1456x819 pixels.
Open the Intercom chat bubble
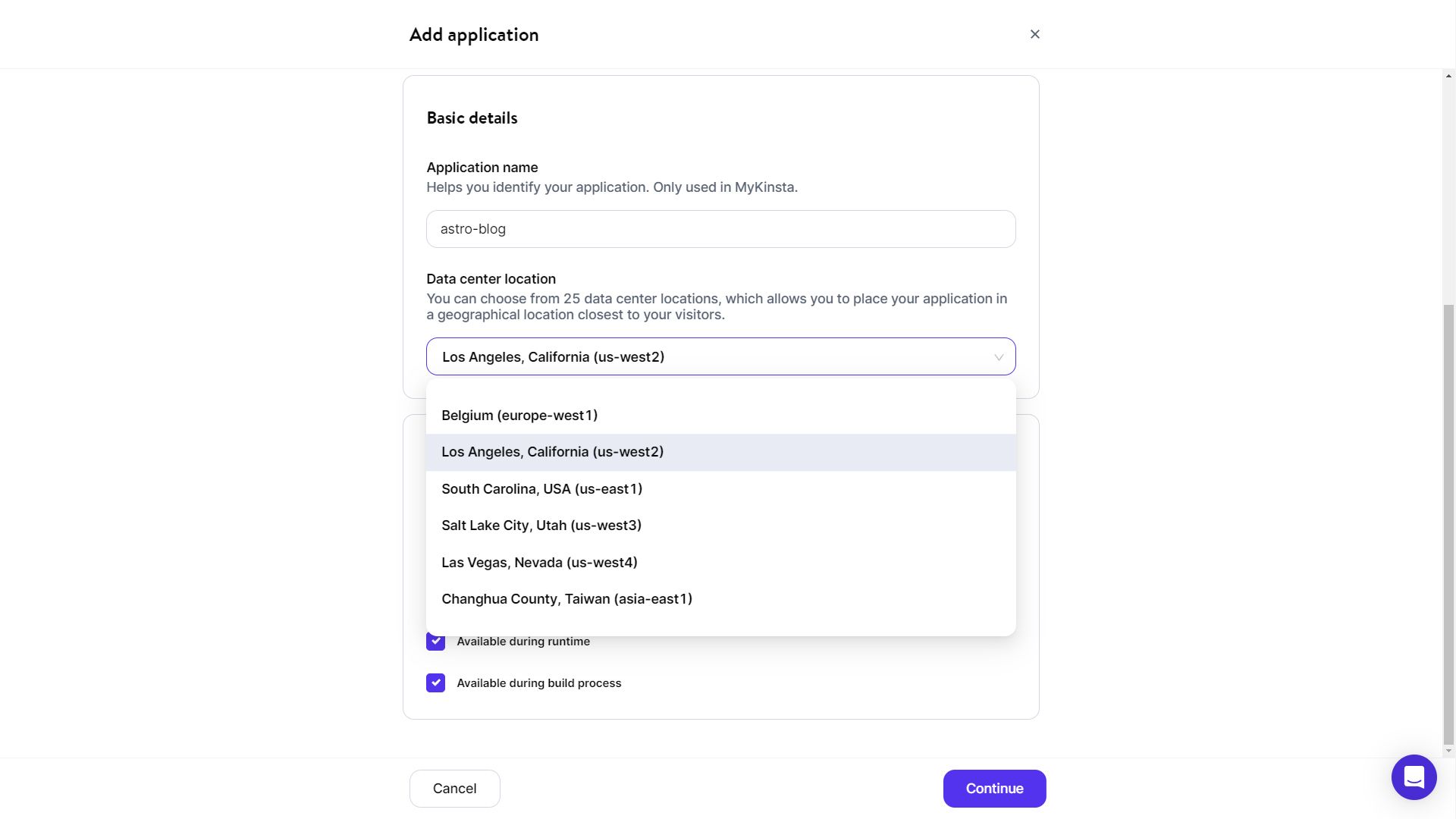pos(1414,777)
